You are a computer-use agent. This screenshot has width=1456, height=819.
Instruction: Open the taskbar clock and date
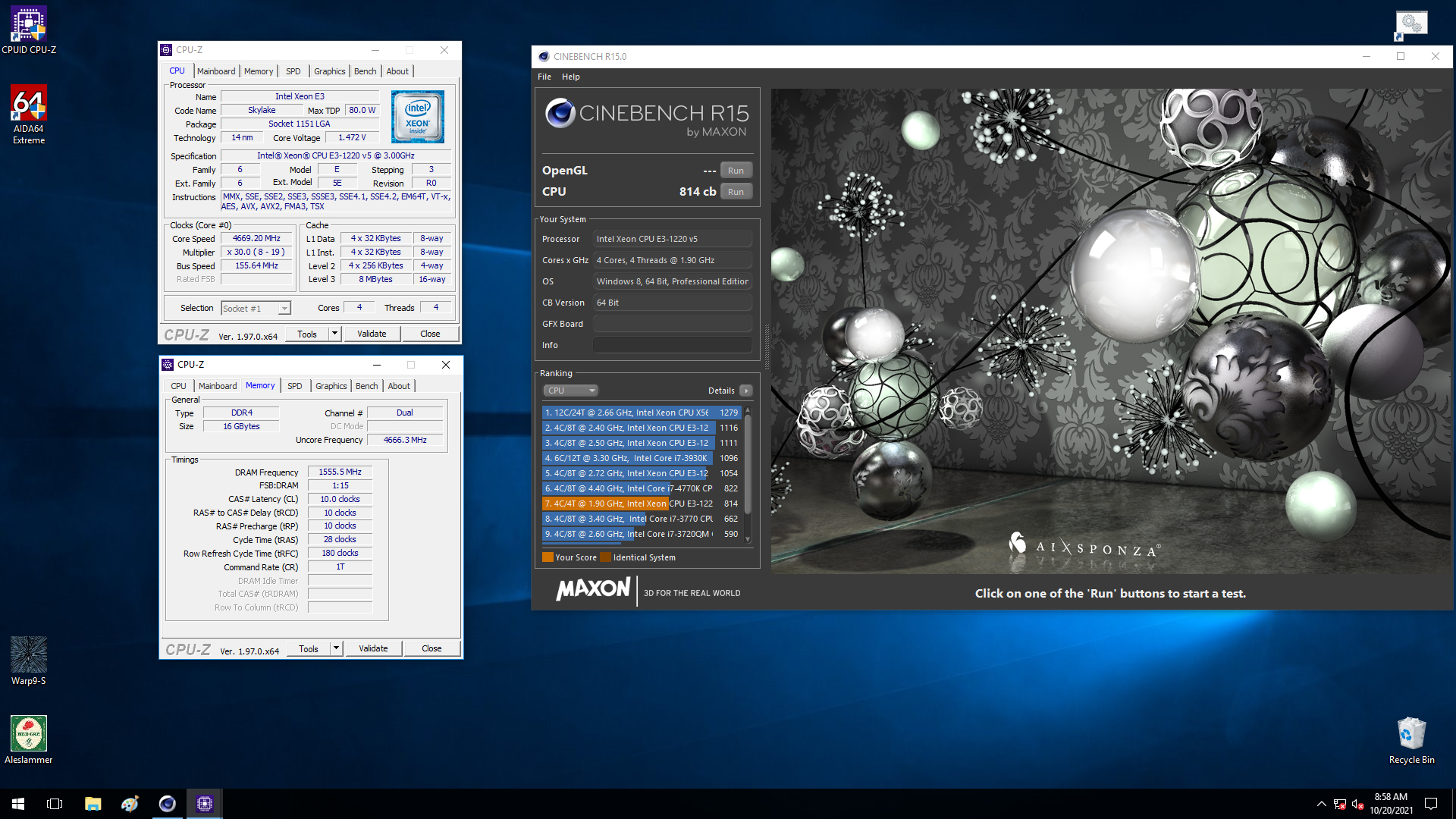coord(1391,804)
